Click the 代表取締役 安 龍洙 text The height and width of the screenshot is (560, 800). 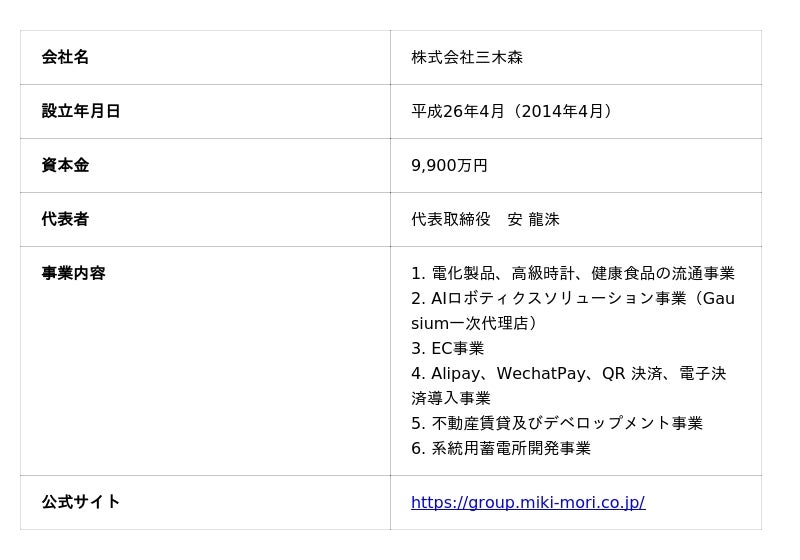pyautogui.click(x=485, y=219)
